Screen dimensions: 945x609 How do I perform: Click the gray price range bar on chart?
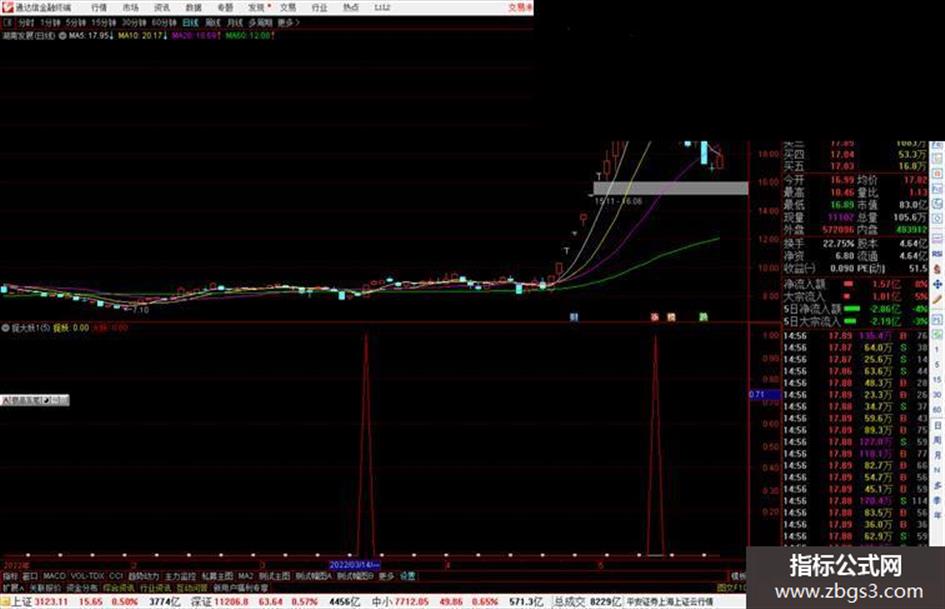click(x=671, y=188)
